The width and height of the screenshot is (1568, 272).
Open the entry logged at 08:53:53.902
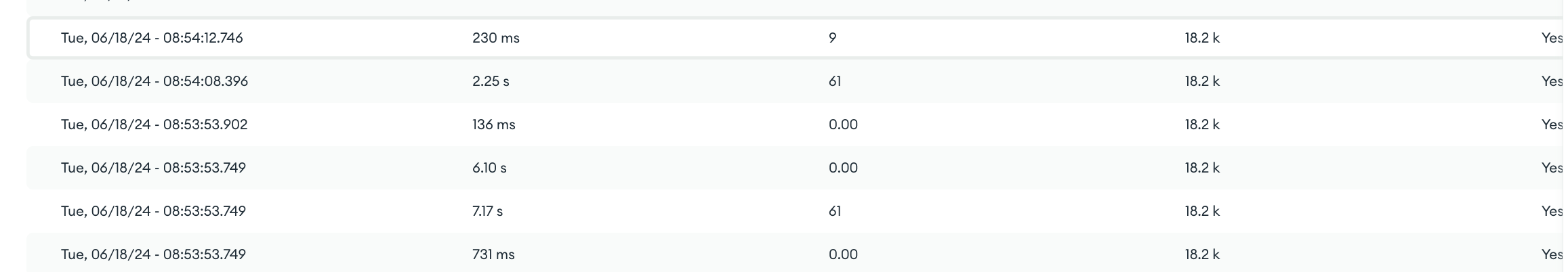[154, 124]
